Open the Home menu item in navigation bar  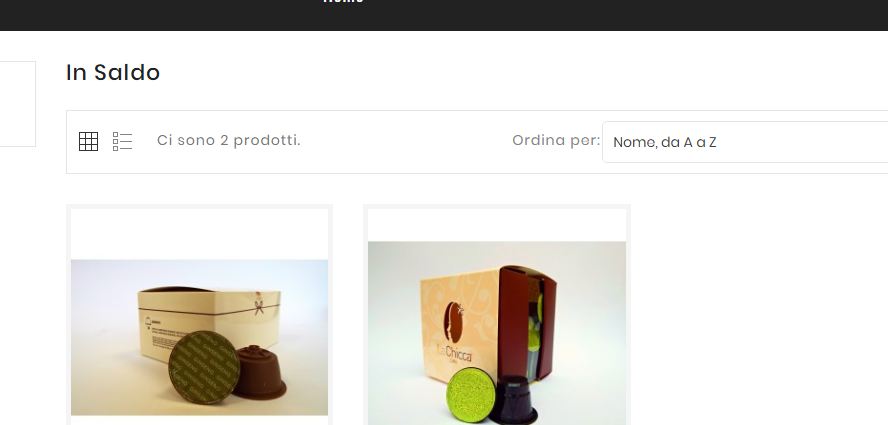pyautogui.click(x=343, y=2)
